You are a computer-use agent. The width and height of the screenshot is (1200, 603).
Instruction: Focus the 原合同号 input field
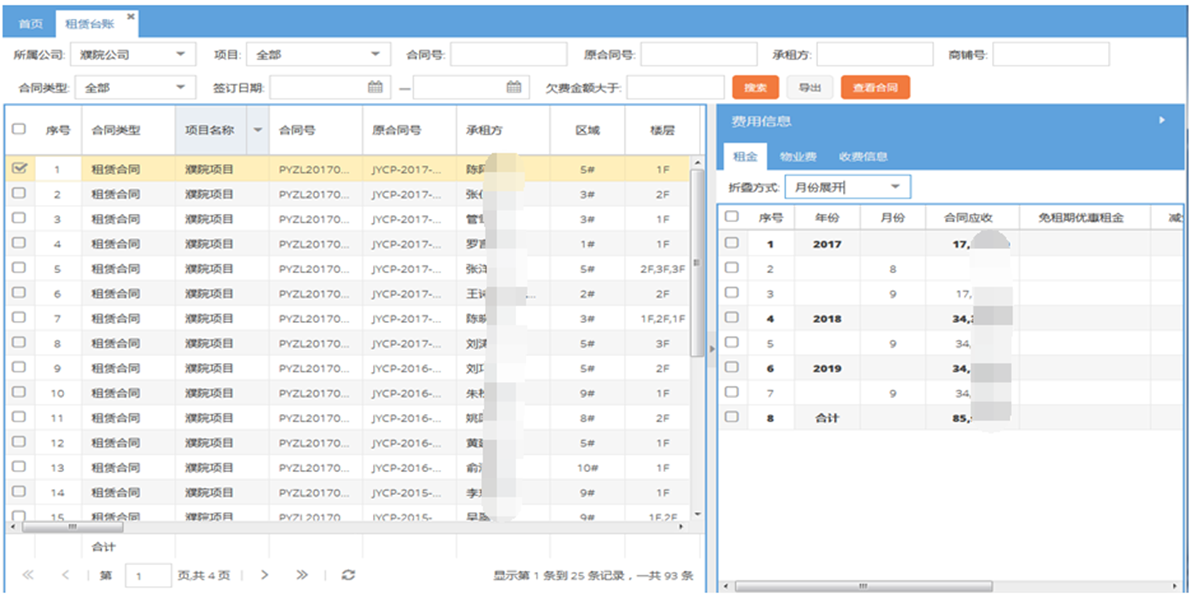[x=699, y=54]
